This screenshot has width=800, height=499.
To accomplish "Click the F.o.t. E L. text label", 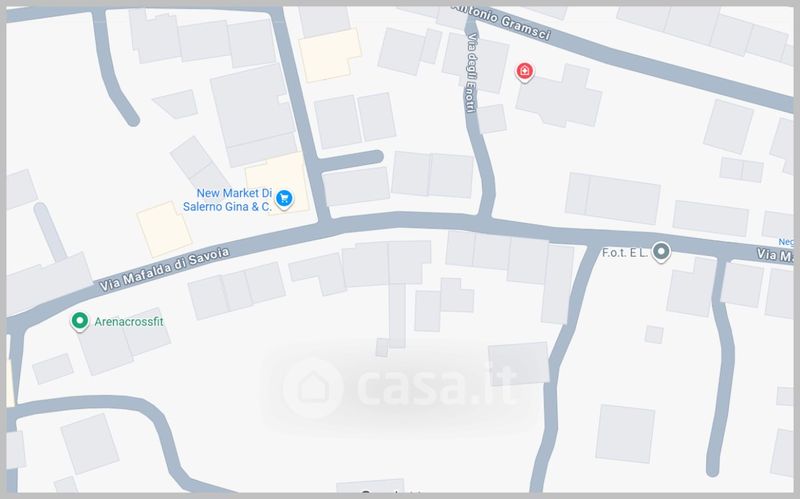I will (625, 253).
